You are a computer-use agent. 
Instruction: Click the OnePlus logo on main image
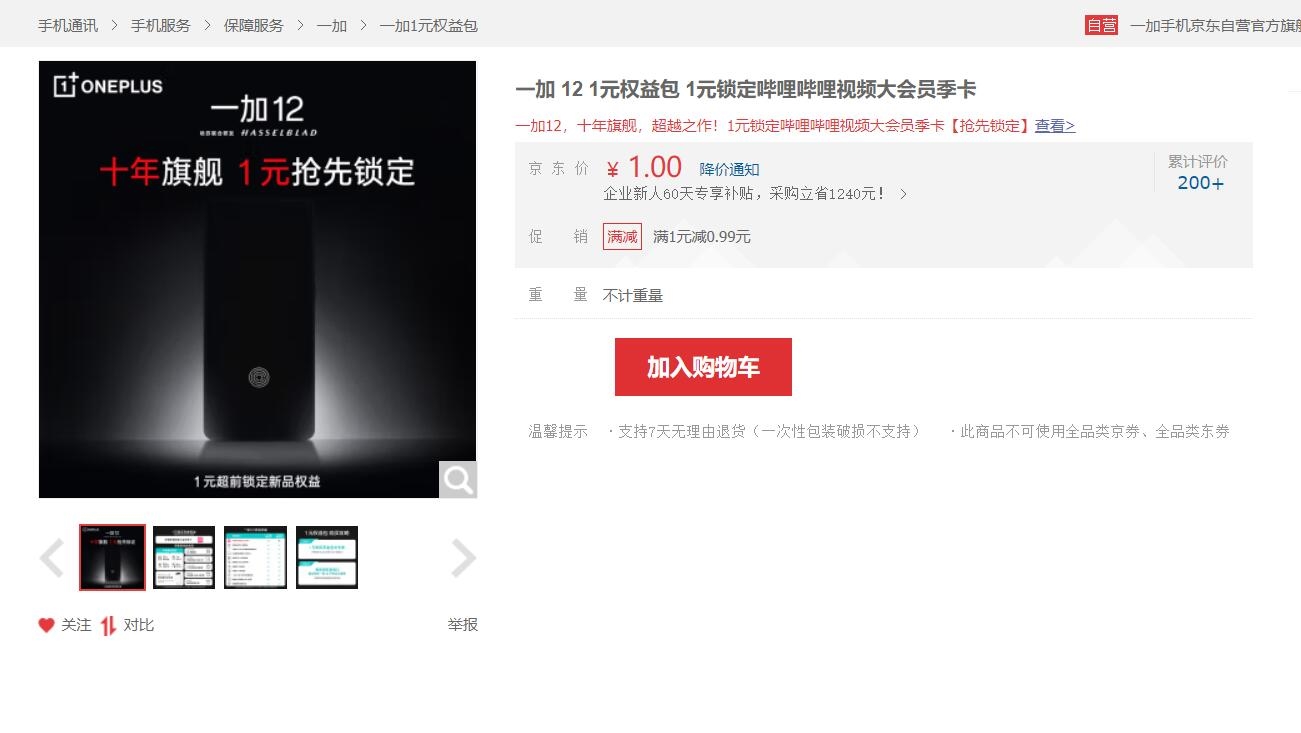point(108,86)
